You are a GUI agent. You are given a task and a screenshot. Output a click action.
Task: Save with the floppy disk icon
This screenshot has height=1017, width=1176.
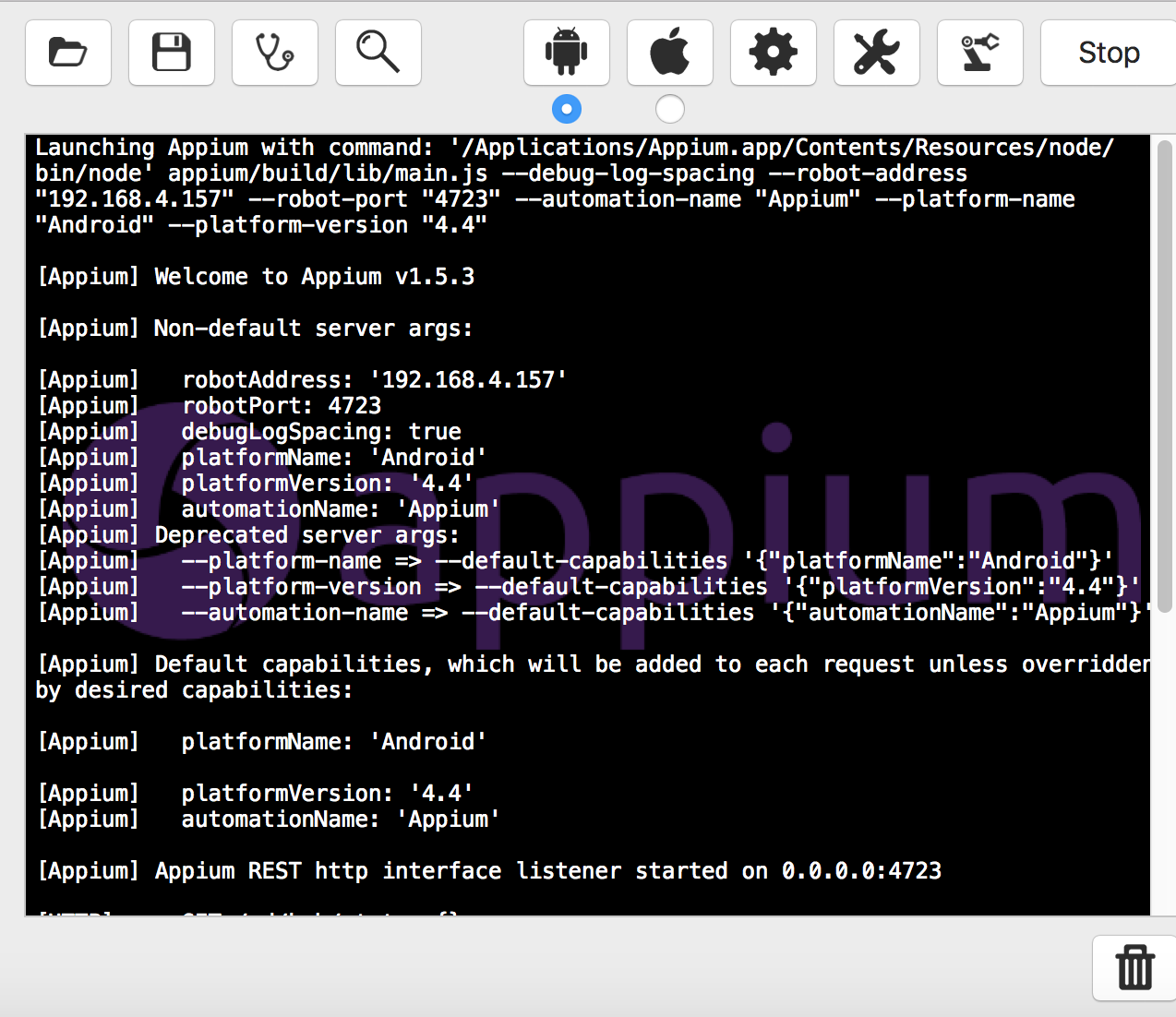click(x=172, y=53)
